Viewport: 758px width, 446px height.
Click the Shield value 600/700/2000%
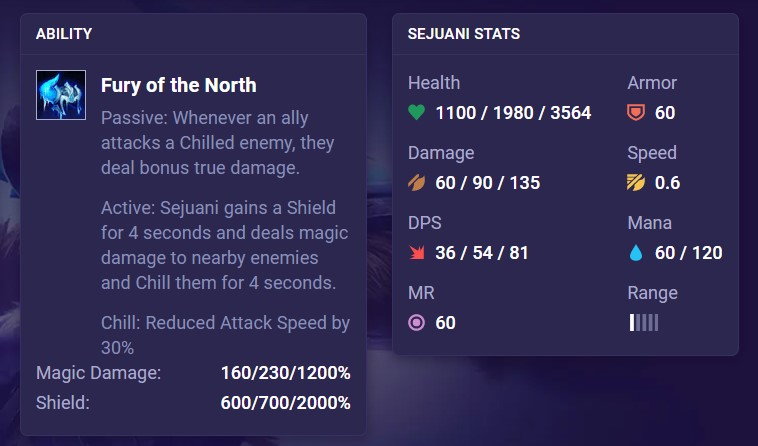coord(285,403)
